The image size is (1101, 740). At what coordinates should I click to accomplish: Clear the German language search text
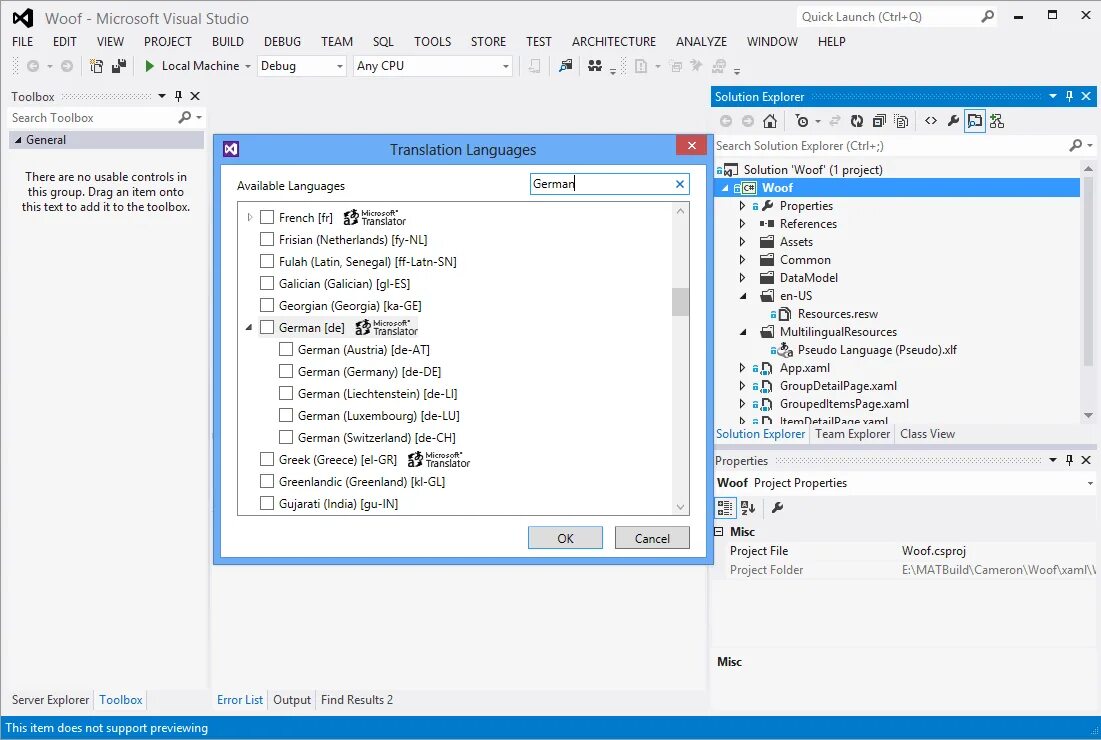680,184
